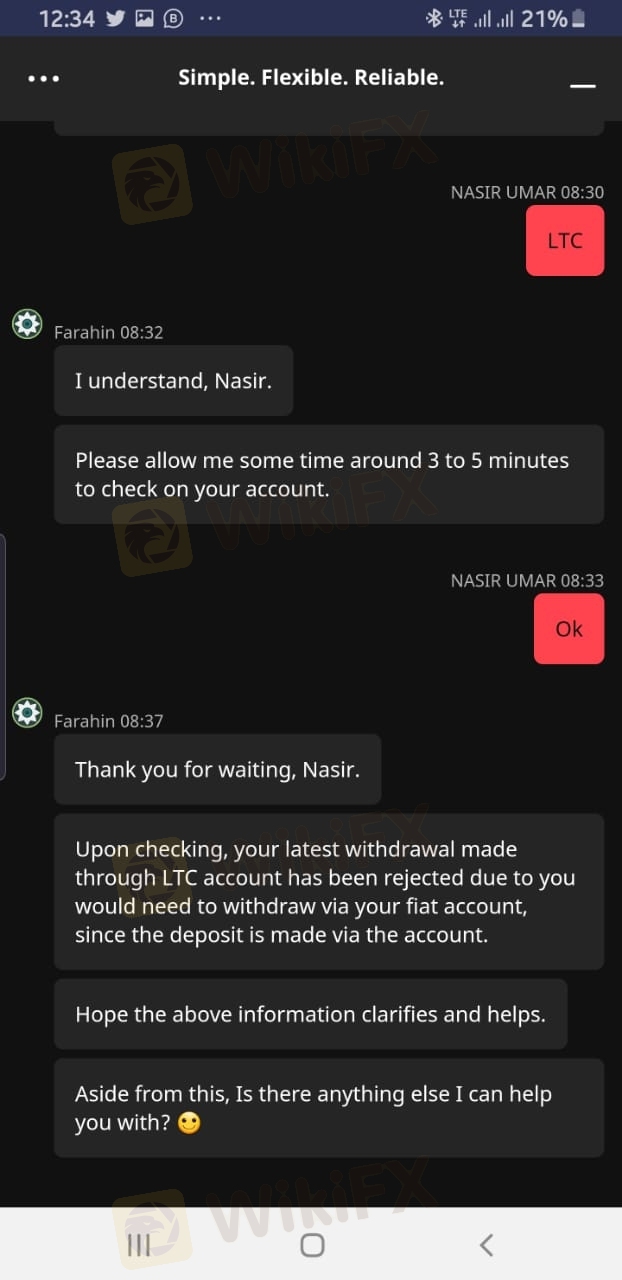
Task: Tap the Bluetooth status icon
Action: coord(433,18)
